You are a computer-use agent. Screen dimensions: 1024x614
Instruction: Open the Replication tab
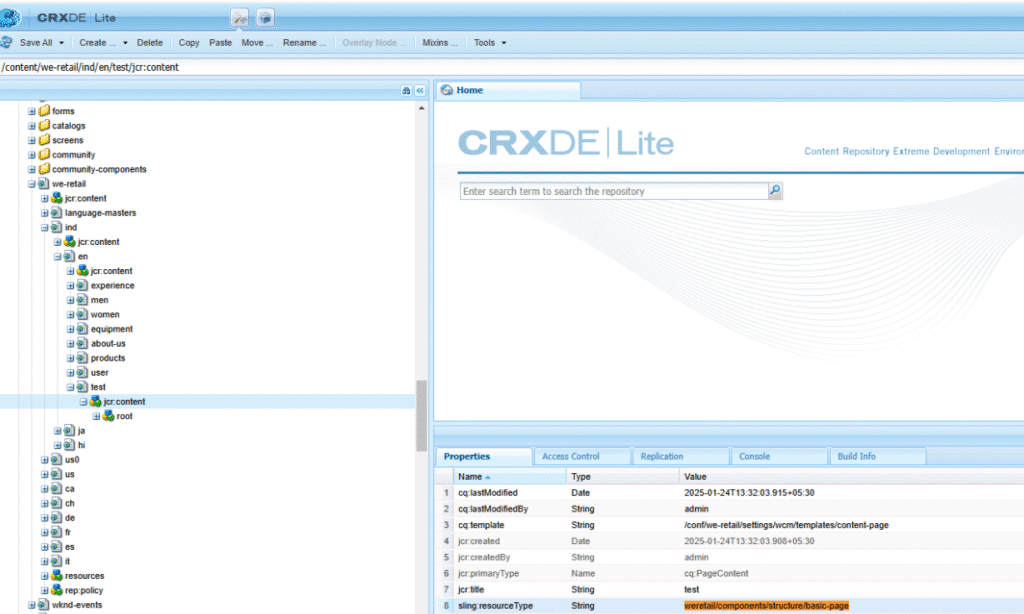point(680,457)
